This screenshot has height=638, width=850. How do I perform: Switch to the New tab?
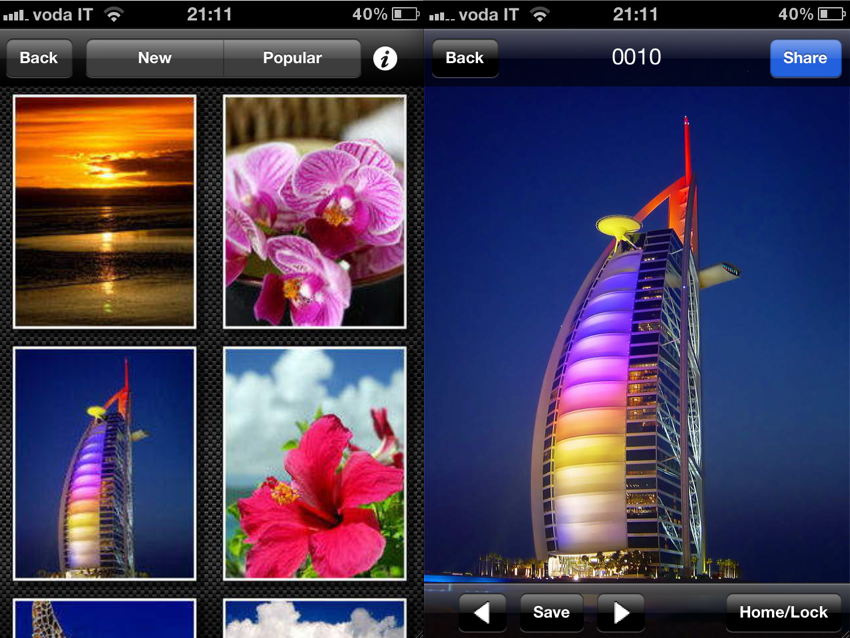[155, 58]
